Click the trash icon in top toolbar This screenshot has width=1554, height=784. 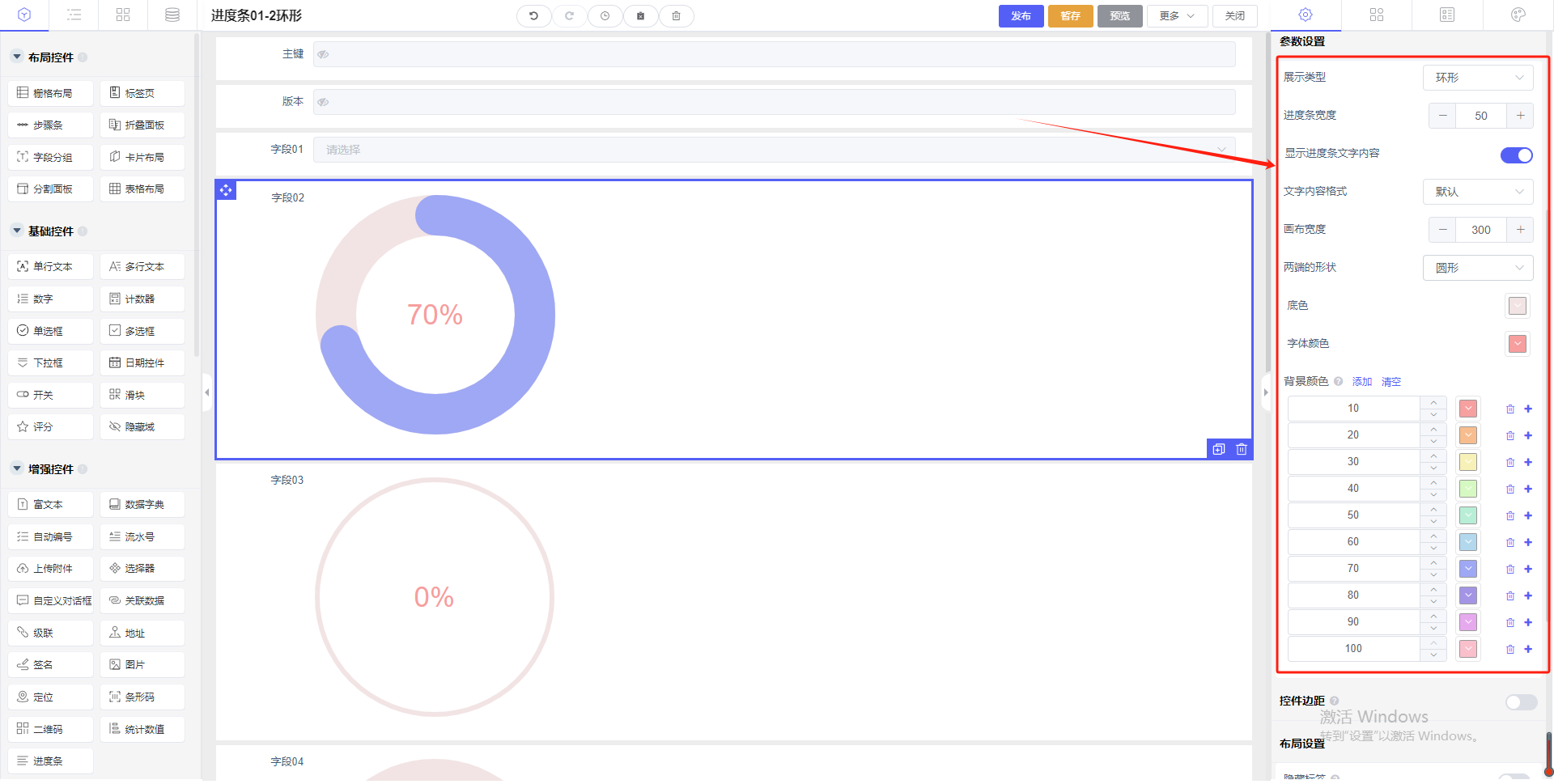click(x=676, y=16)
